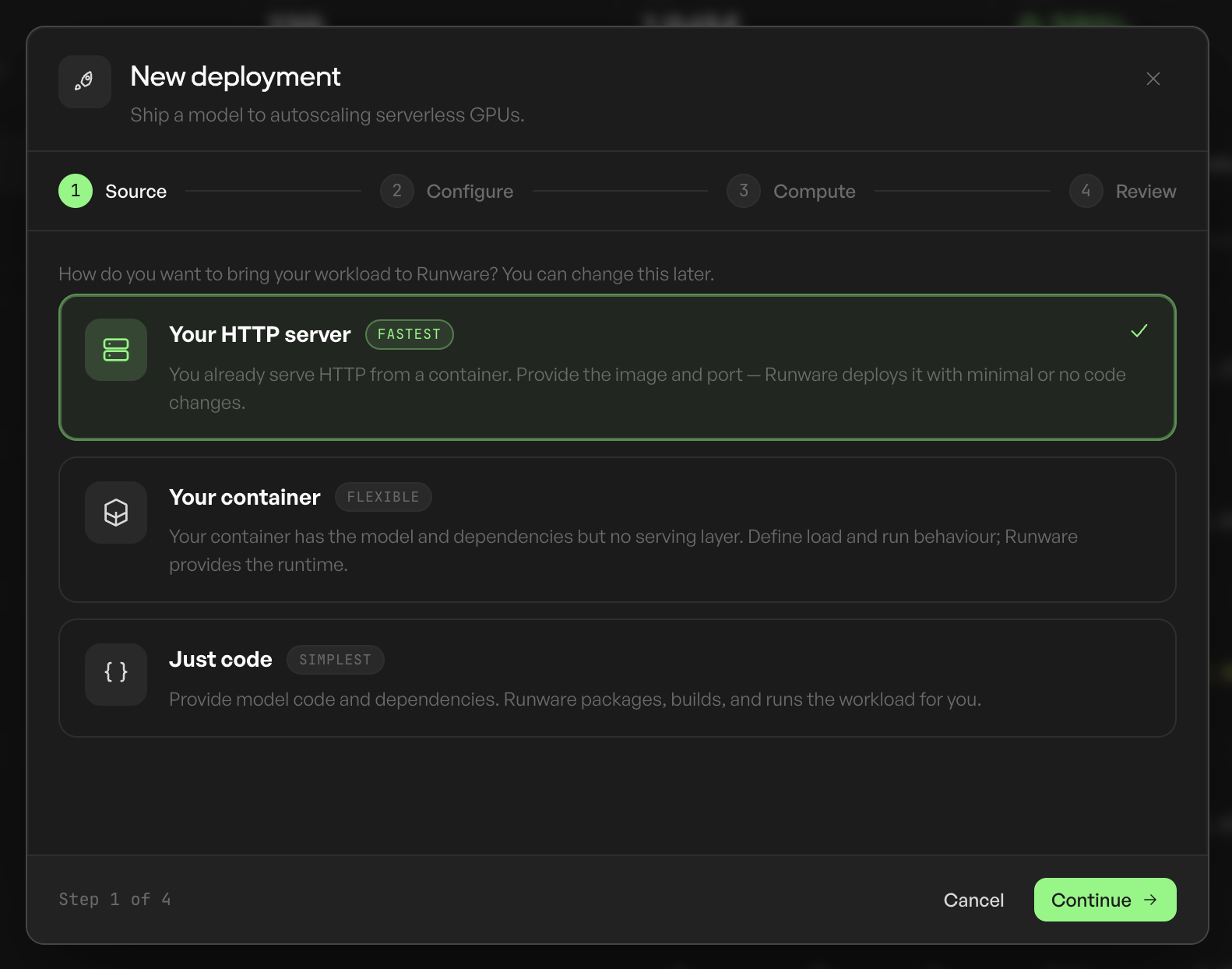The width and height of the screenshot is (1232, 969).
Task: Click 'Ship a model to autoscaling serverless GPUs.' subtitle
Action: coord(327,115)
